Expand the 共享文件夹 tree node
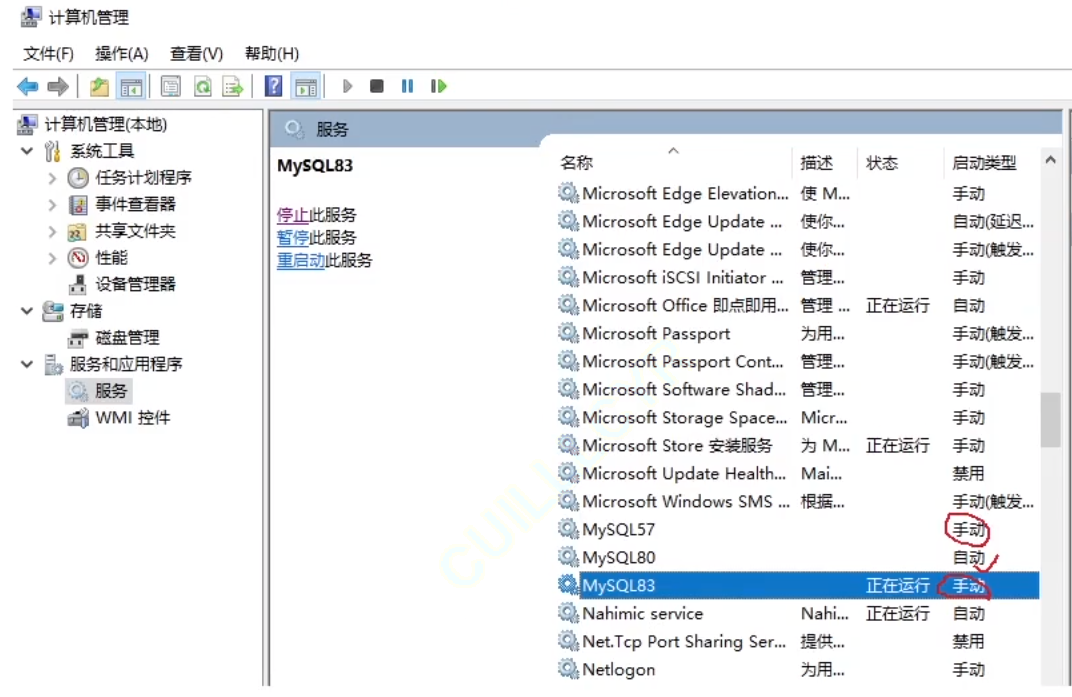This screenshot has width=1072, height=697. point(52,231)
